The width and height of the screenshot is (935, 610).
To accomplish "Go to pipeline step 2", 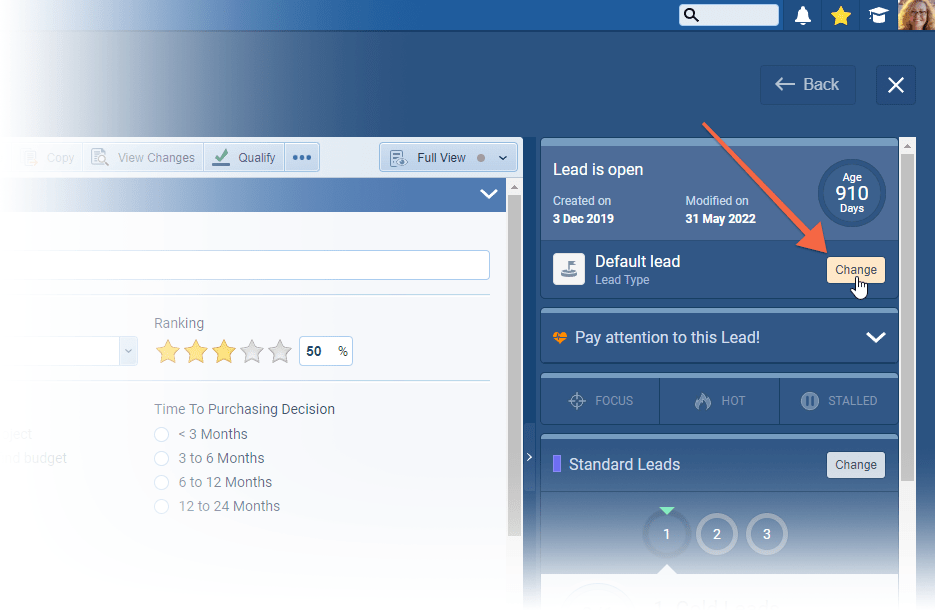I will 717,534.
